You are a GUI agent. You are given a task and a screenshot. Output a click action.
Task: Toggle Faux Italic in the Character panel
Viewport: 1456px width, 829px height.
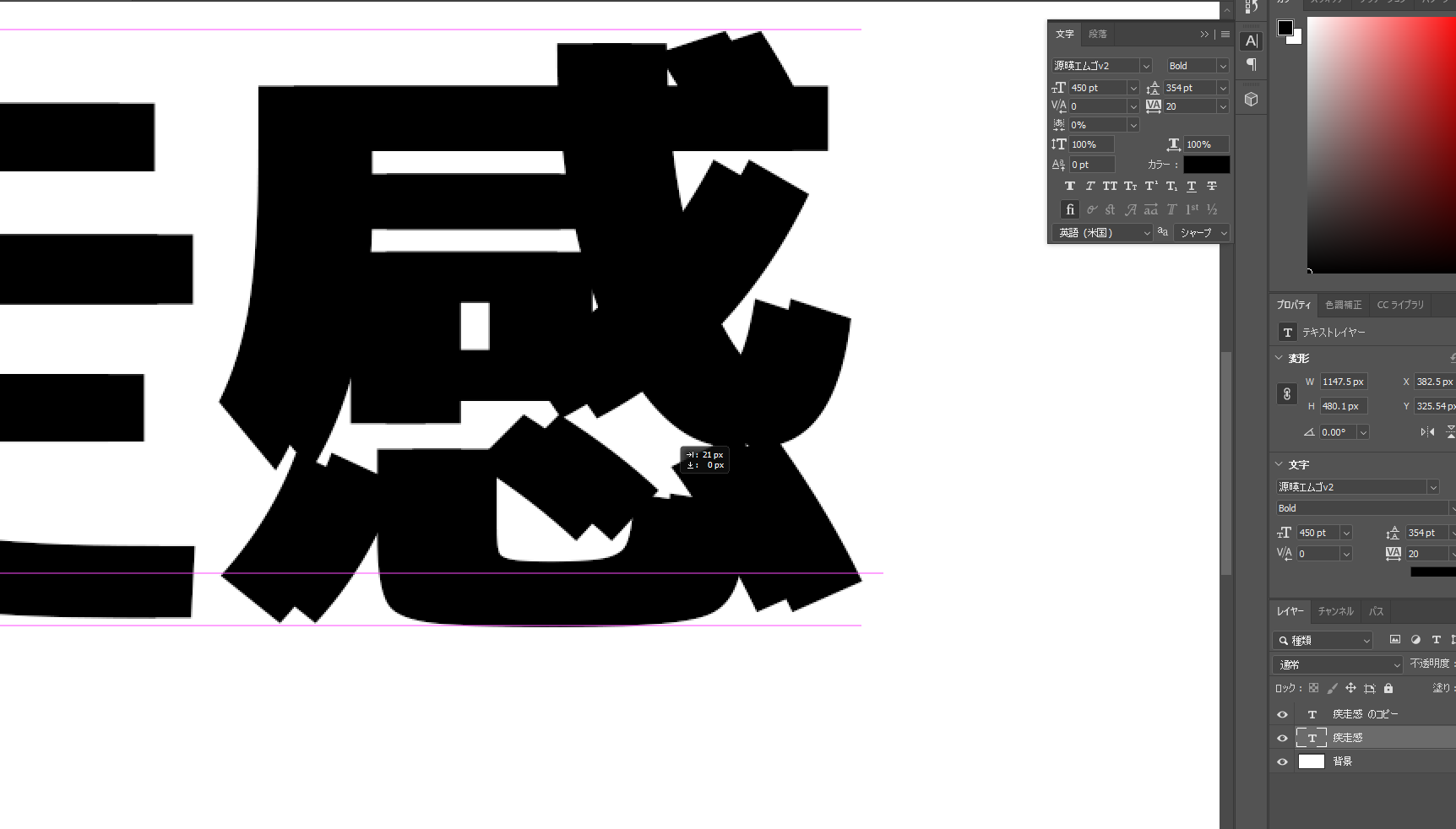click(x=1089, y=186)
